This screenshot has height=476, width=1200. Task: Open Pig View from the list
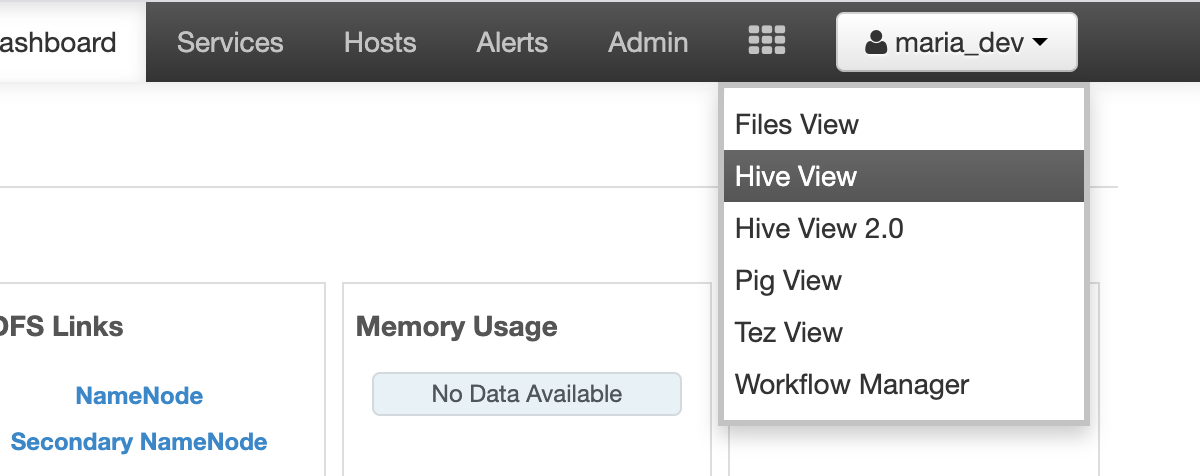(x=904, y=280)
